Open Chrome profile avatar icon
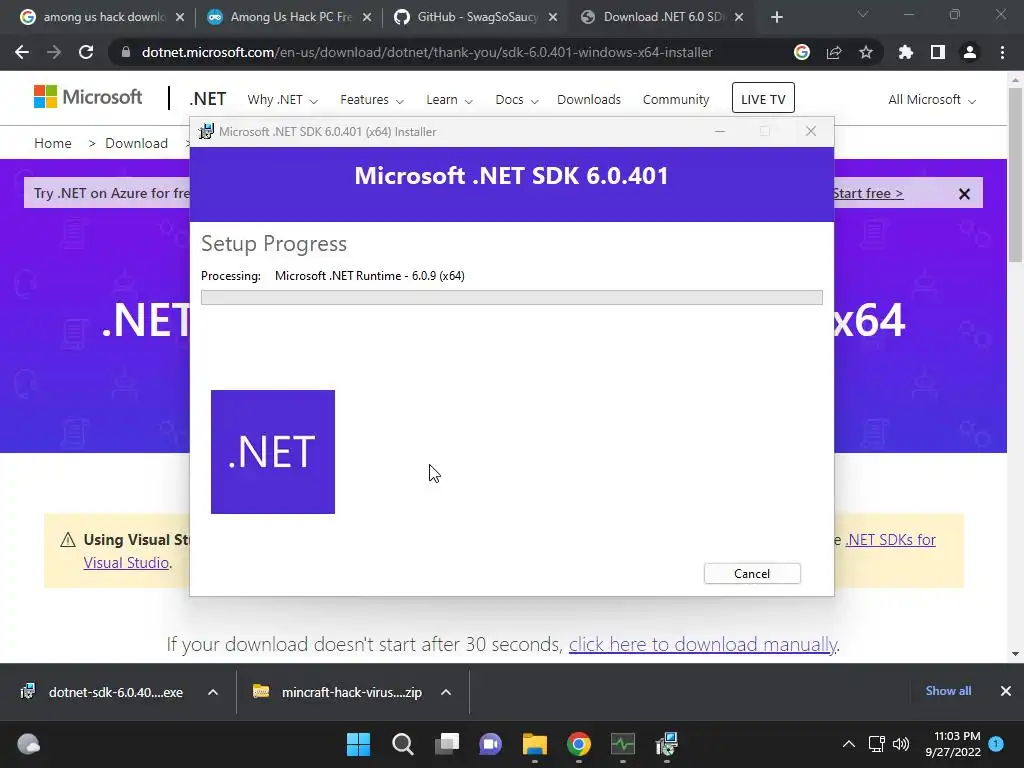The image size is (1024, 768). pos(970,52)
